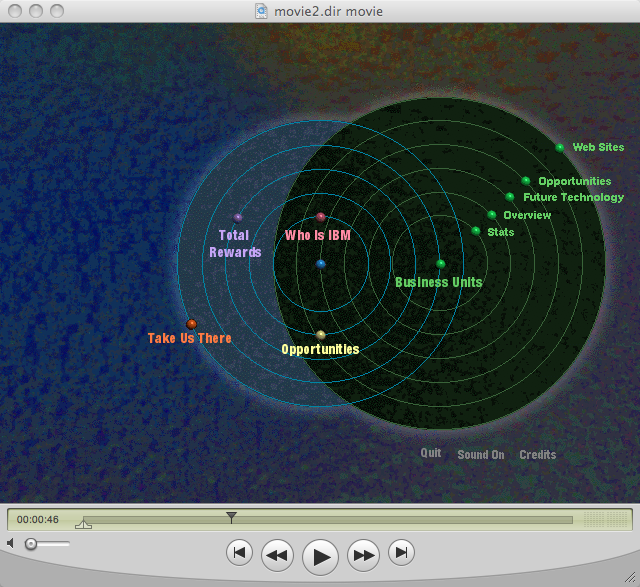Open the yellow Opportunities label
The height and width of the screenshot is (587, 640).
point(320,349)
